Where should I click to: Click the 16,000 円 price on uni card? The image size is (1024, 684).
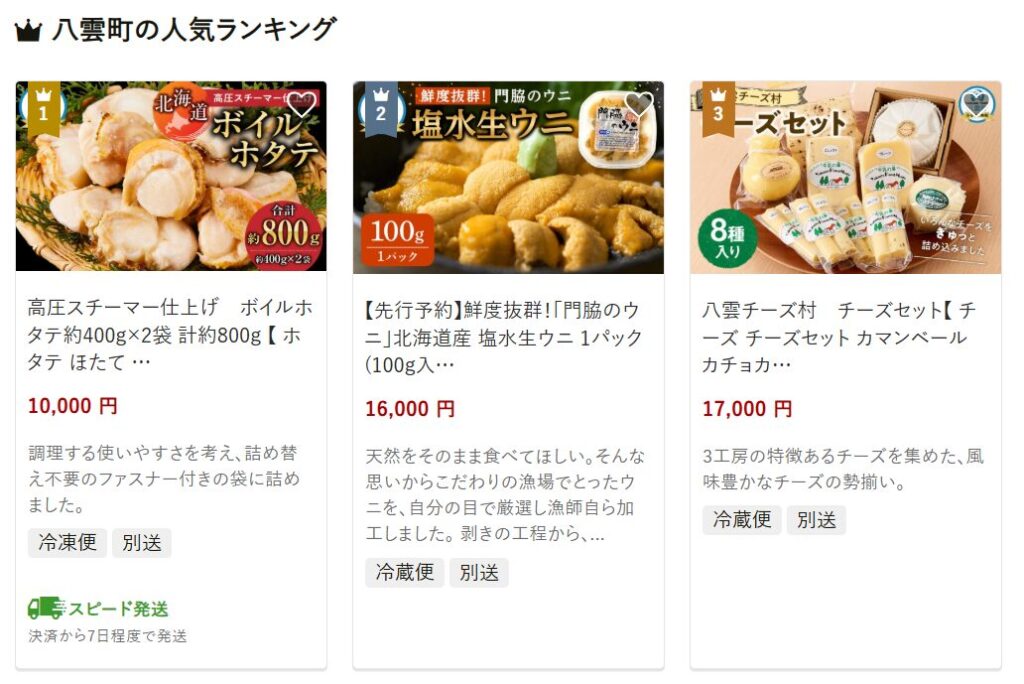(410, 409)
